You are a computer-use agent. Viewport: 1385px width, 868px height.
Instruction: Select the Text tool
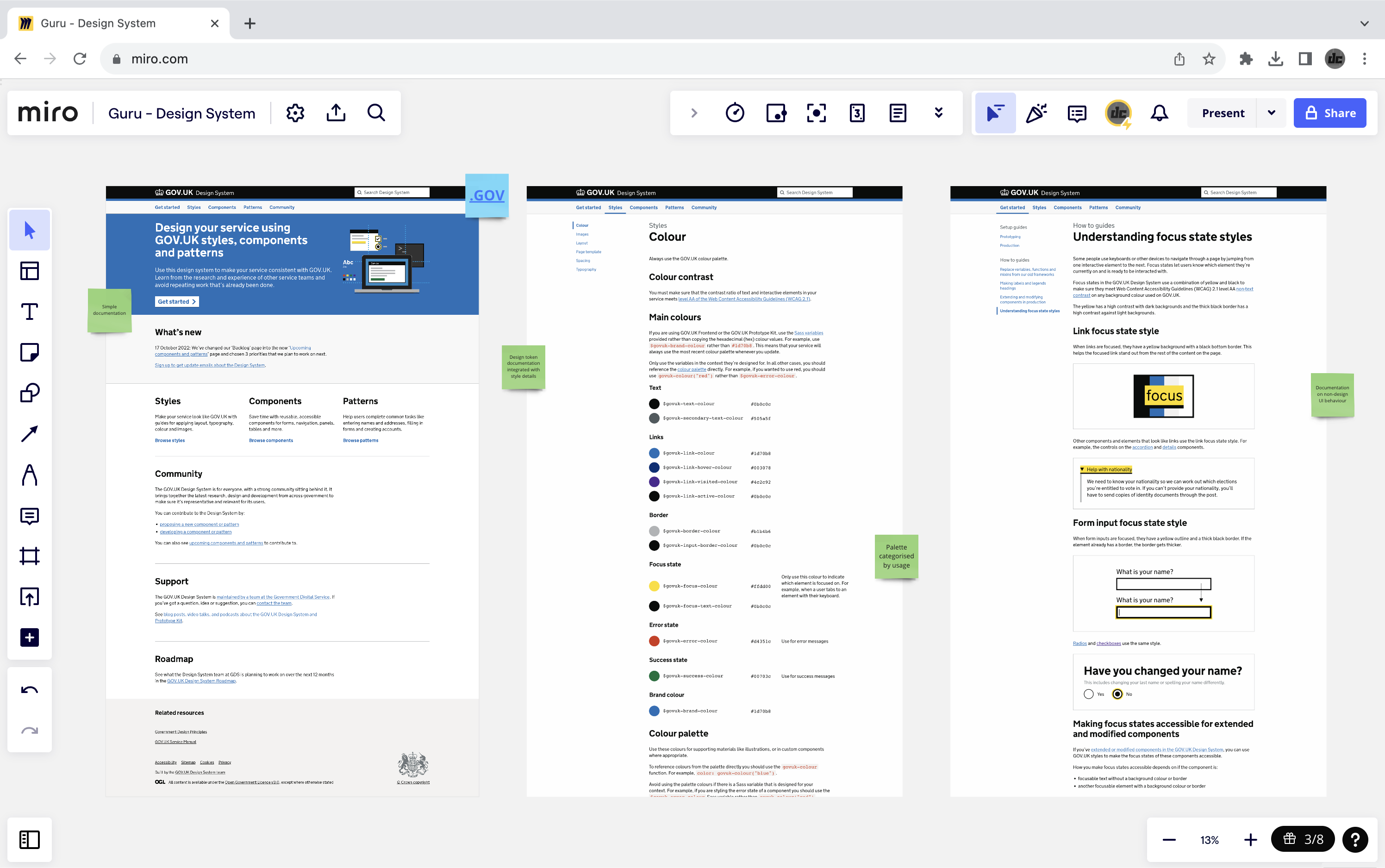pos(30,312)
